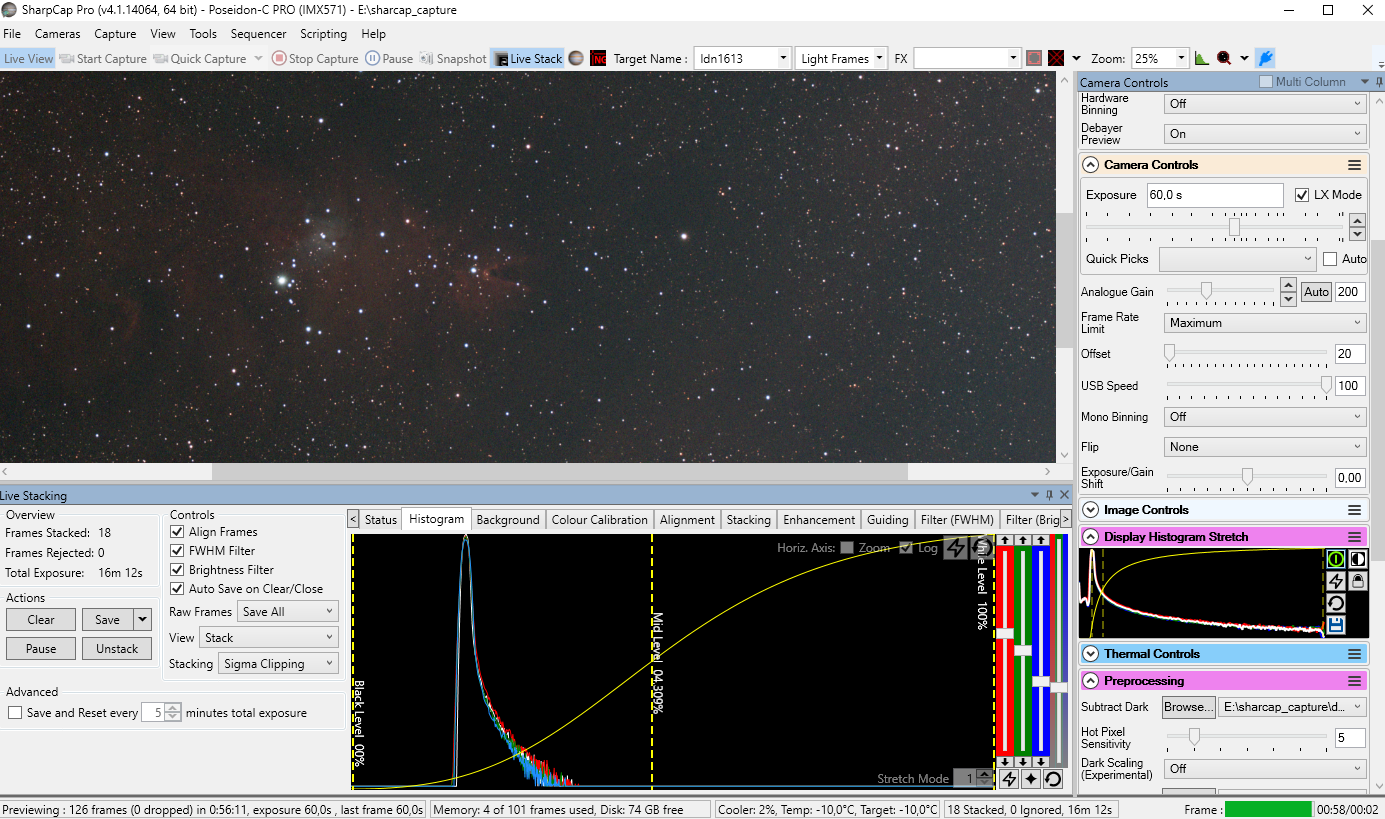Viewport: 1385px width, 819px height.
Task: Click the lightning auto-stretch icon atop live stack histogram
Action: coord(956,547)
